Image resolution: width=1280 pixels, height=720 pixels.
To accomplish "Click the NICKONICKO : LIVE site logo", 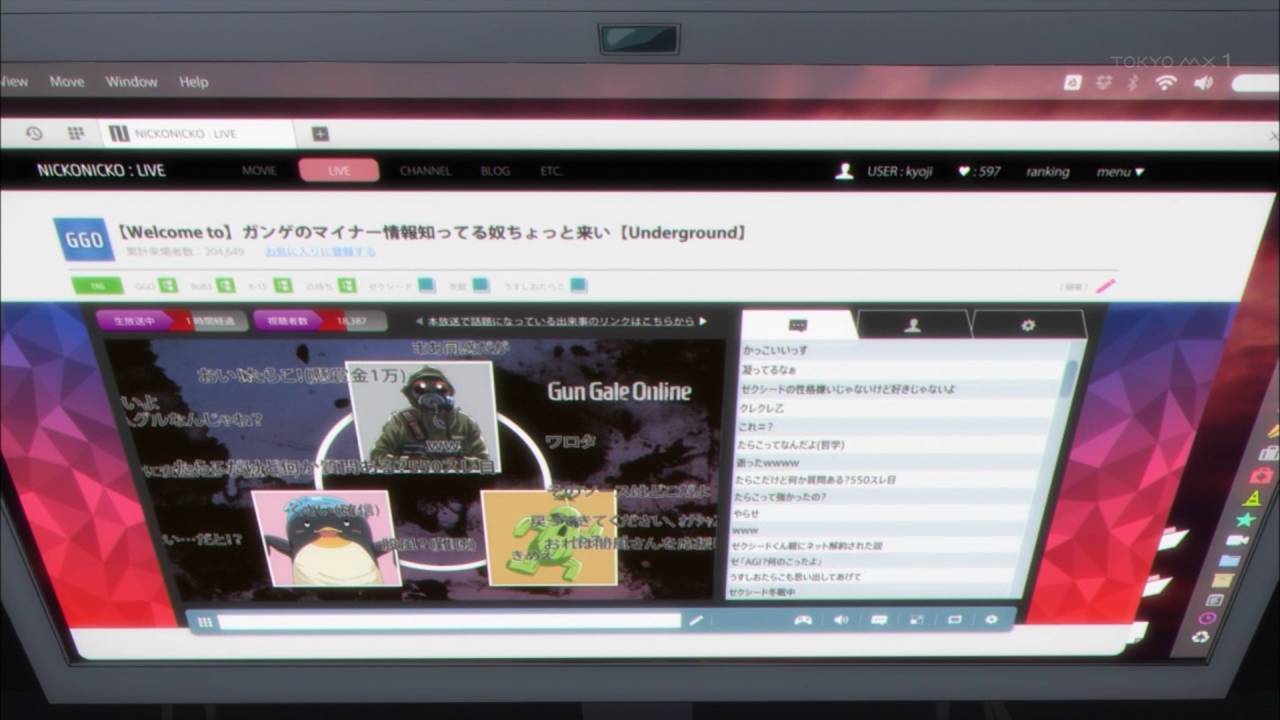I will tap(101, 170).
